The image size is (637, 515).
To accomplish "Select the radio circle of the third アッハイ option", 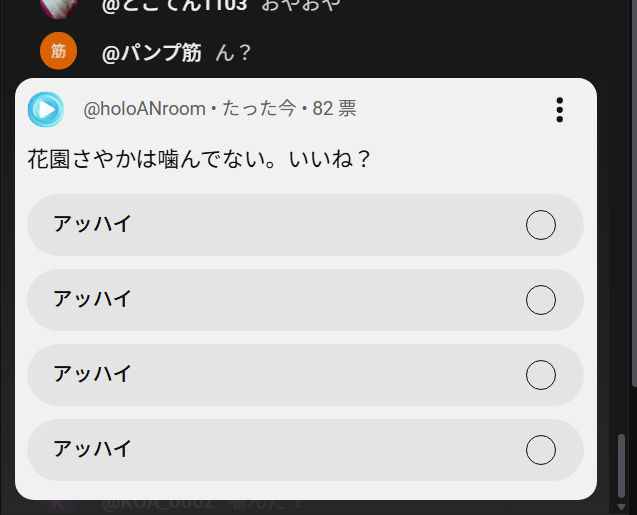I will pyautogui.click(x=541, y=375).
